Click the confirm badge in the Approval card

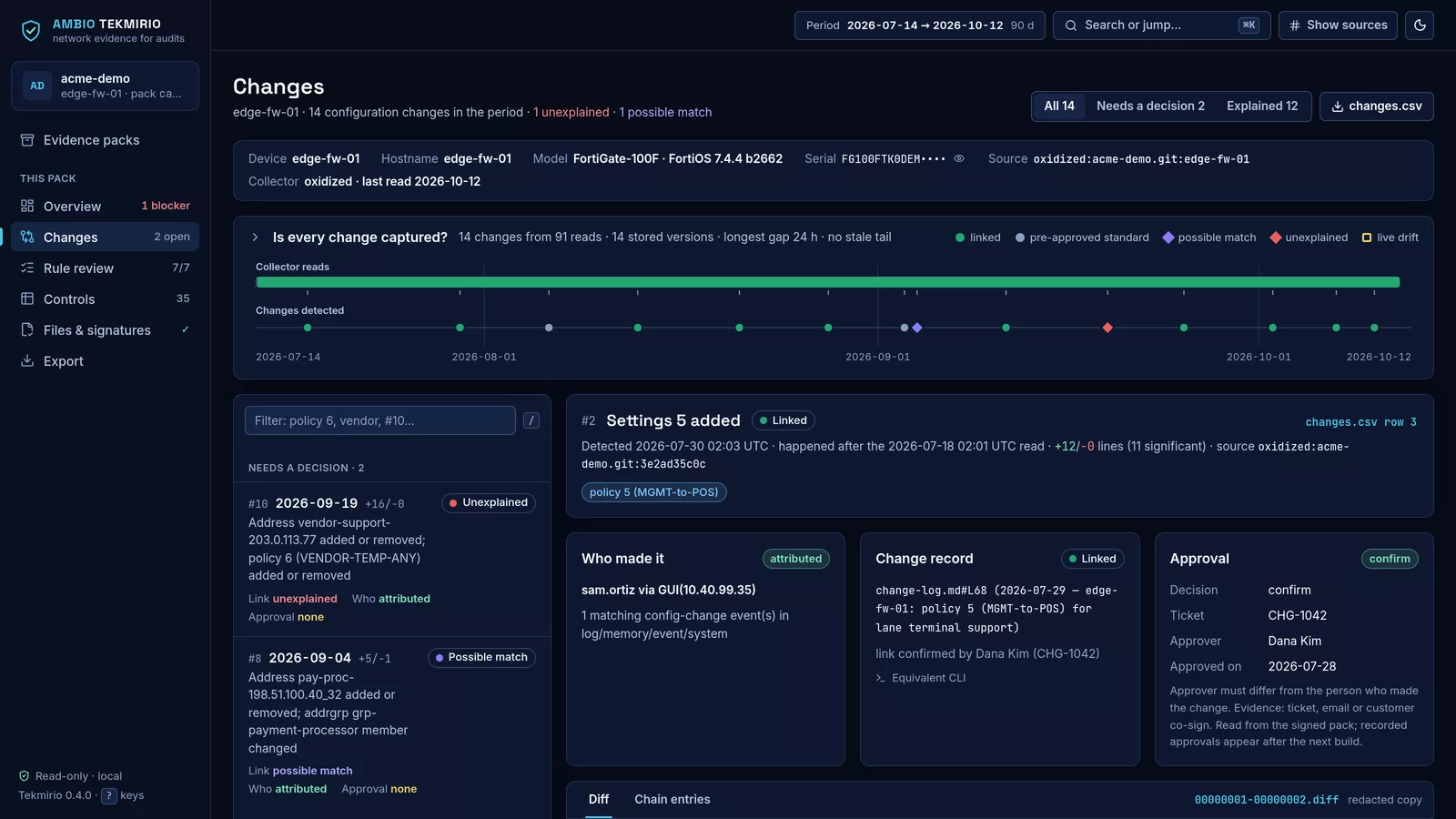click(x=1390, y=559)
